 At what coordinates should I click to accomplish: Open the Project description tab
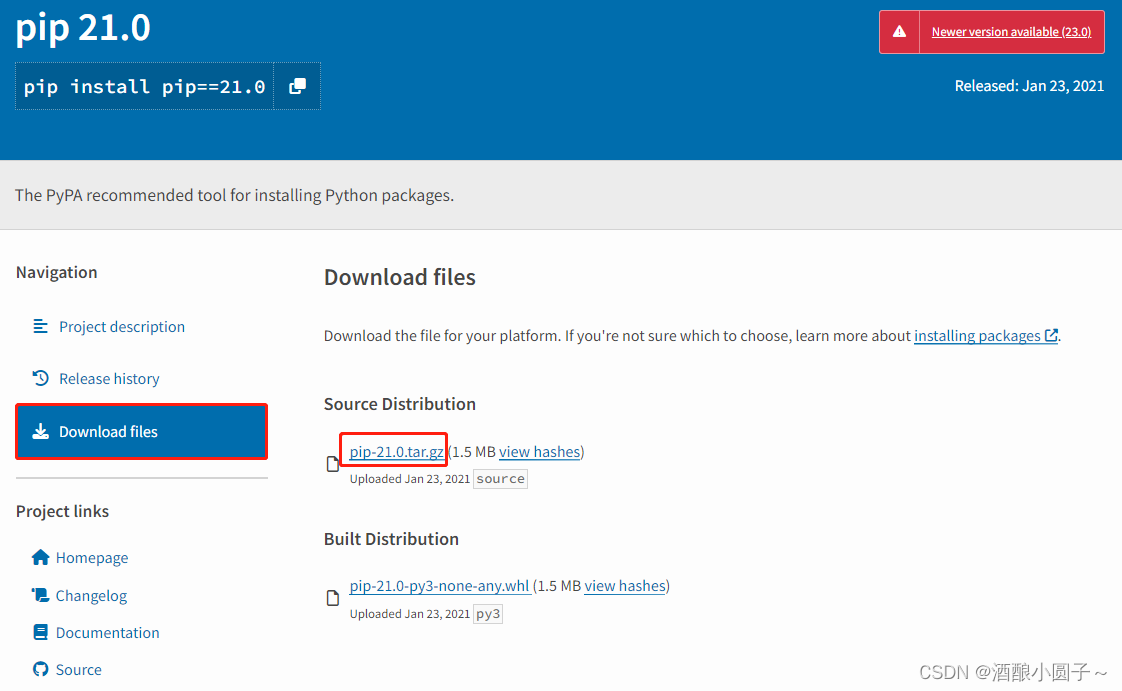(x=122, y=327)
